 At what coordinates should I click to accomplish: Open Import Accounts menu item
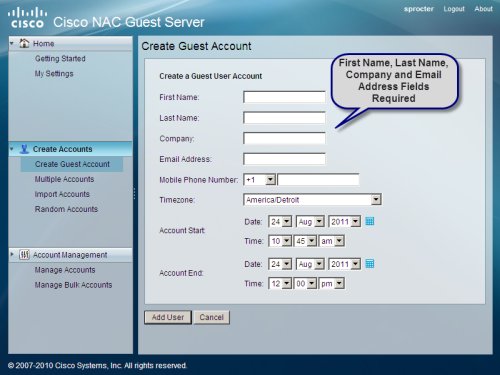(62, 194)
